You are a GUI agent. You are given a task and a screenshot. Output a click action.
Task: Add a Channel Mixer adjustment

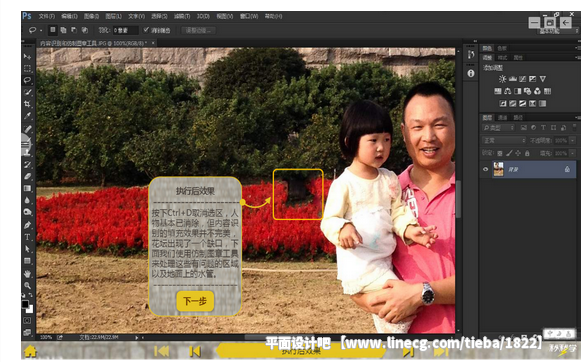537,91
